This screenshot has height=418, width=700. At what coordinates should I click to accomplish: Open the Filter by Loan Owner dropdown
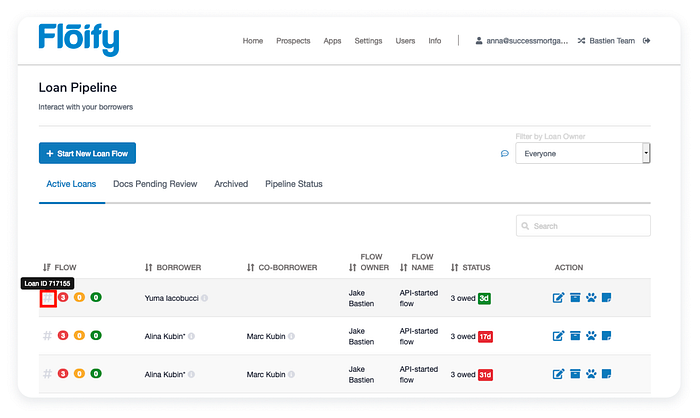point(583,154)
